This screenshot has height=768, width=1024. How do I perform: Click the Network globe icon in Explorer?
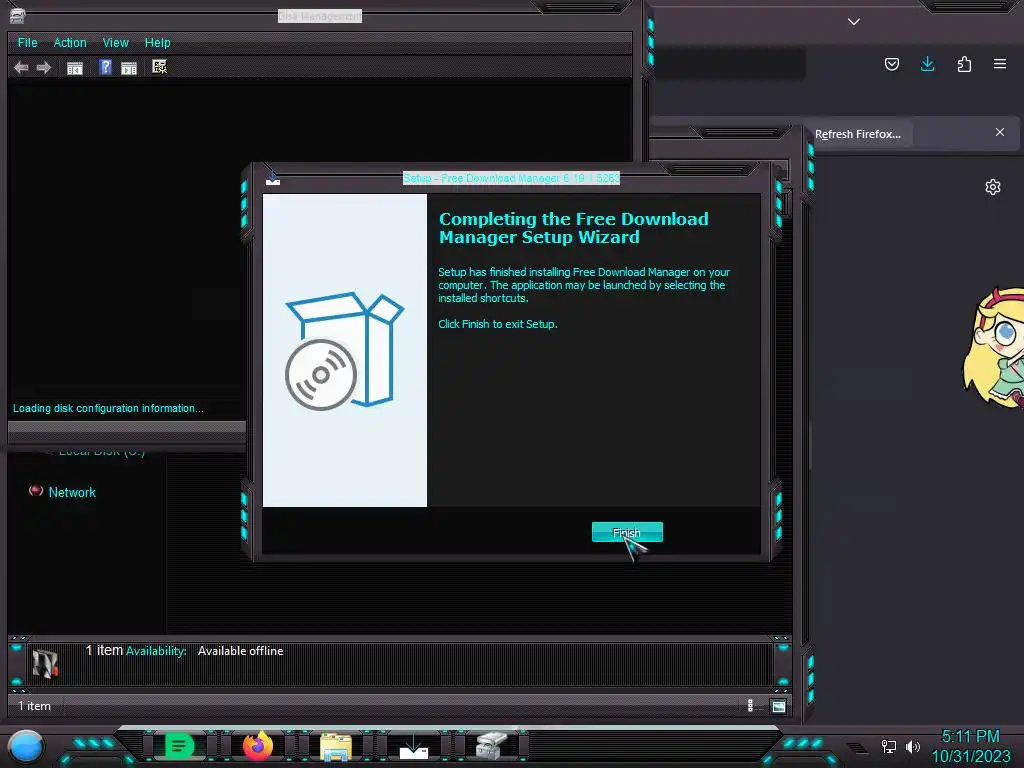coord(36,490)
